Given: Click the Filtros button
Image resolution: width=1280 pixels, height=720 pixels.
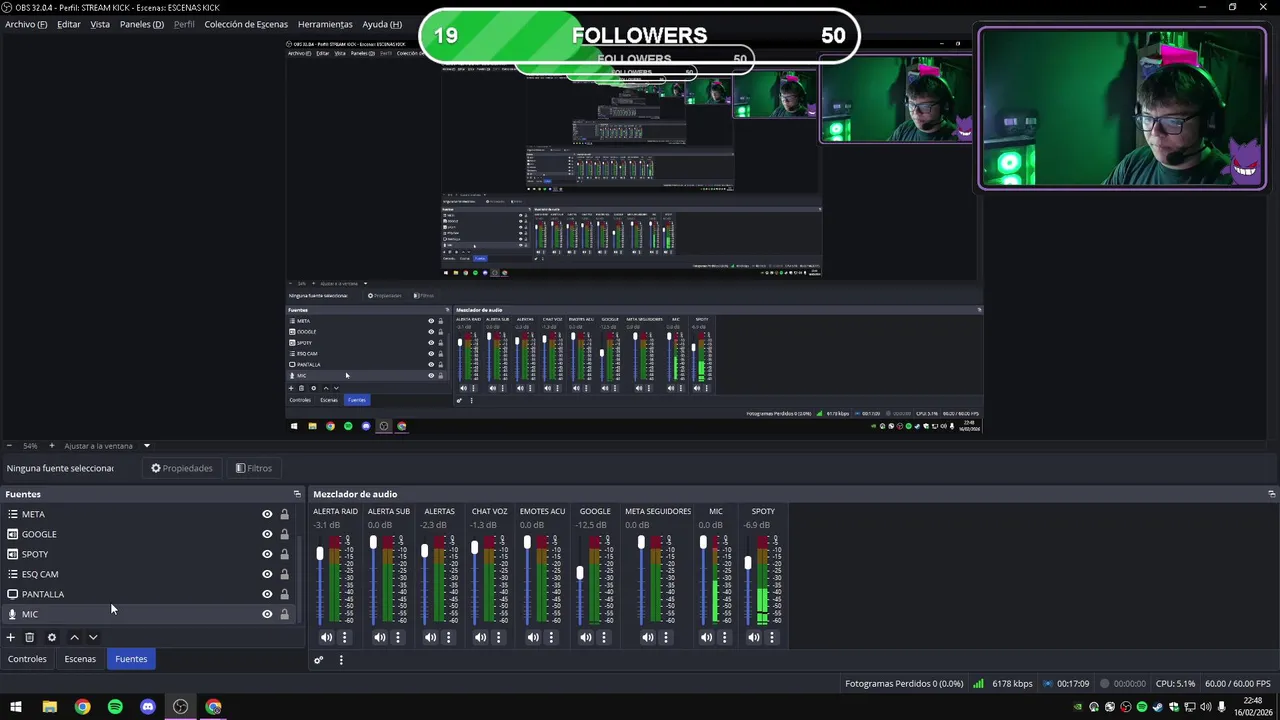Looking at the screenshot, I should coord(254,468).
